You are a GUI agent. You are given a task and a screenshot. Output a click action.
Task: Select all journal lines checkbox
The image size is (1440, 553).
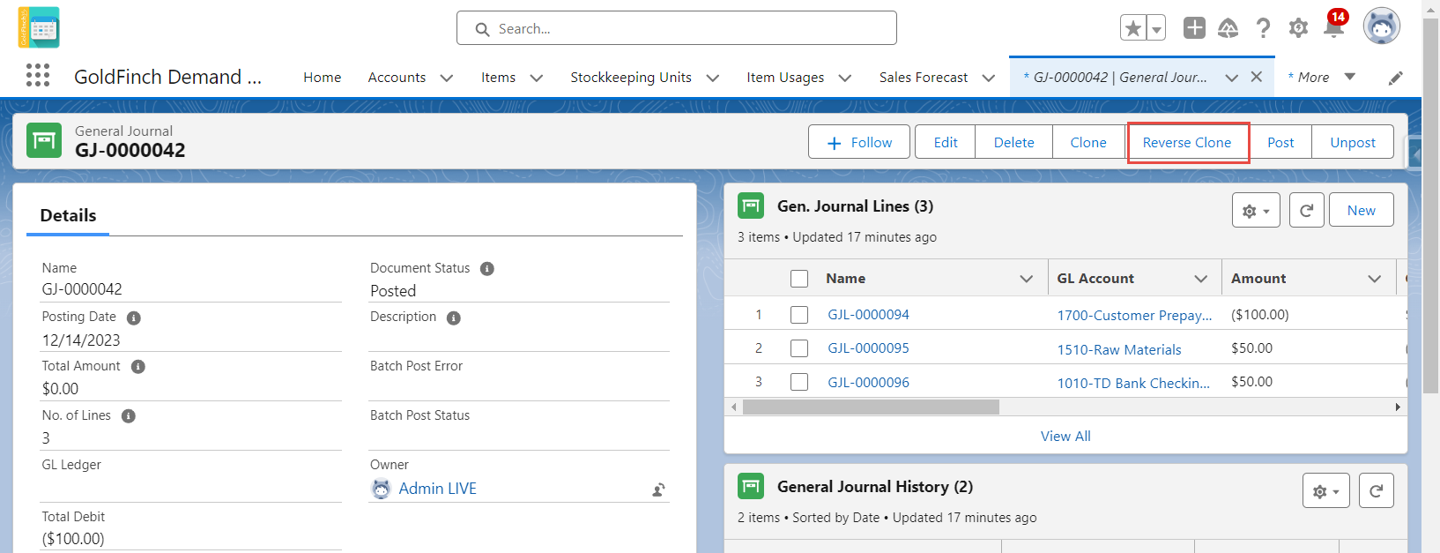click(x=799, y=279)
